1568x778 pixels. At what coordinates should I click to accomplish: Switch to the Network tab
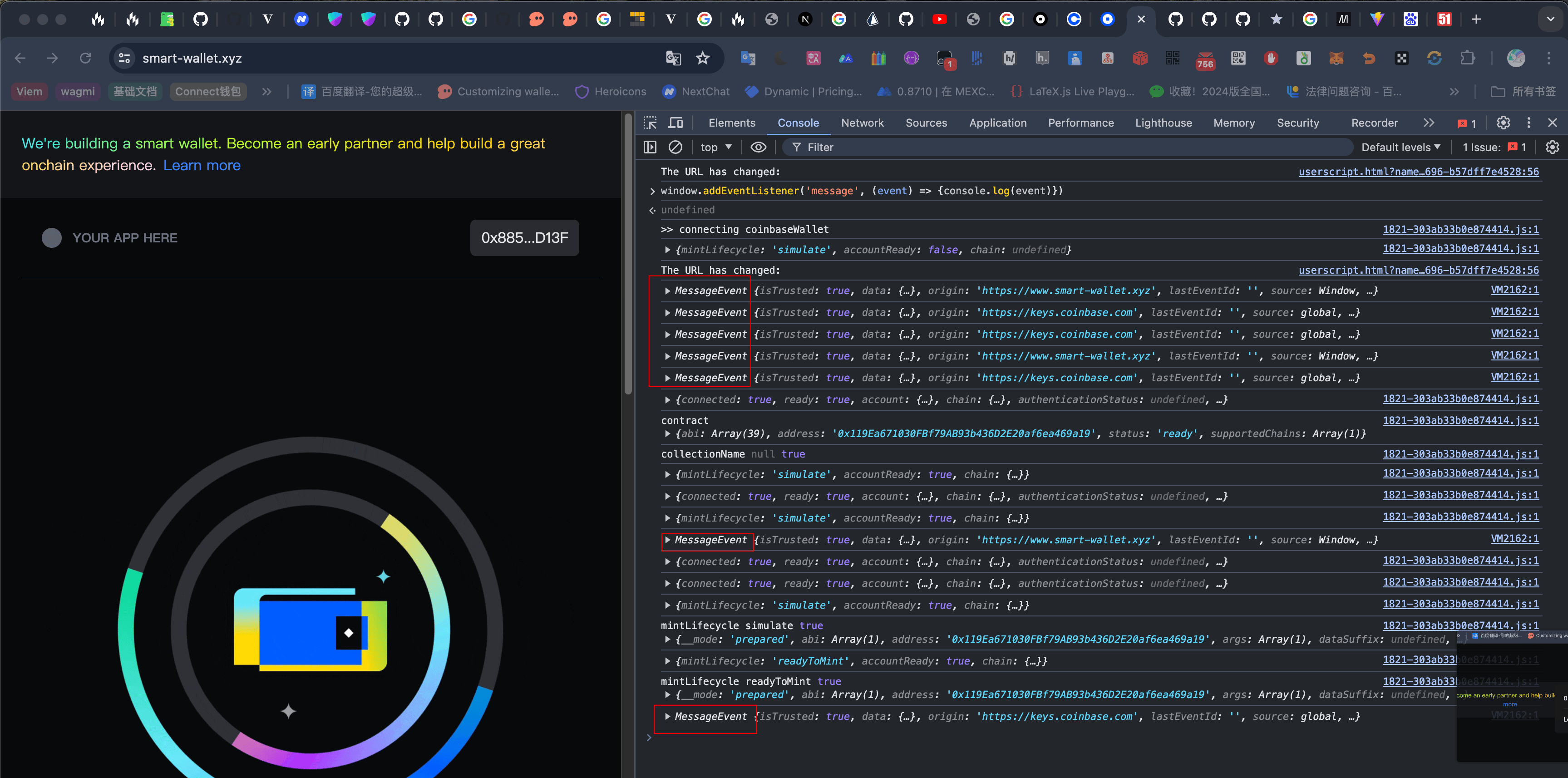click(862, 123)
